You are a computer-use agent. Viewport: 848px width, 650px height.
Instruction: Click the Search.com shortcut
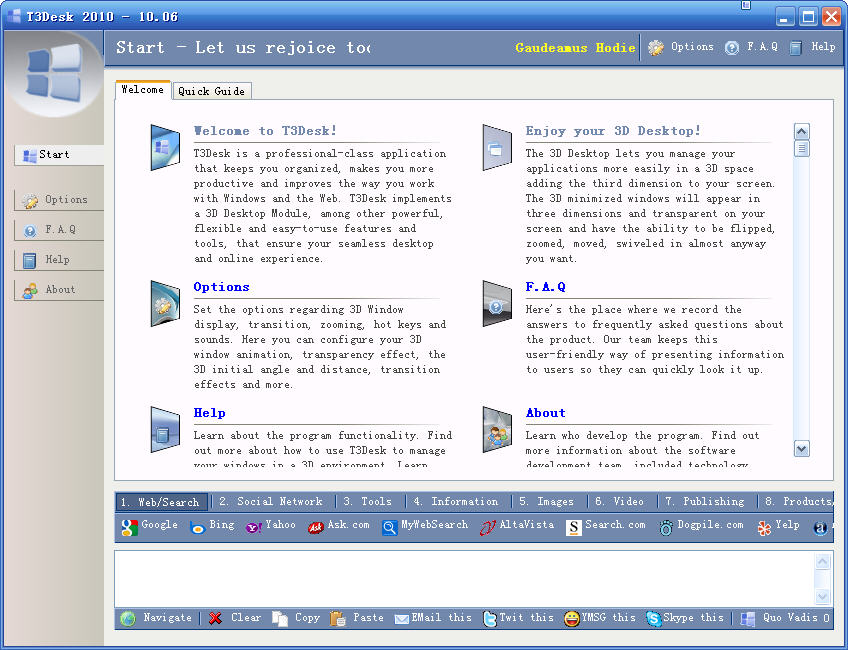pos(606,526)
